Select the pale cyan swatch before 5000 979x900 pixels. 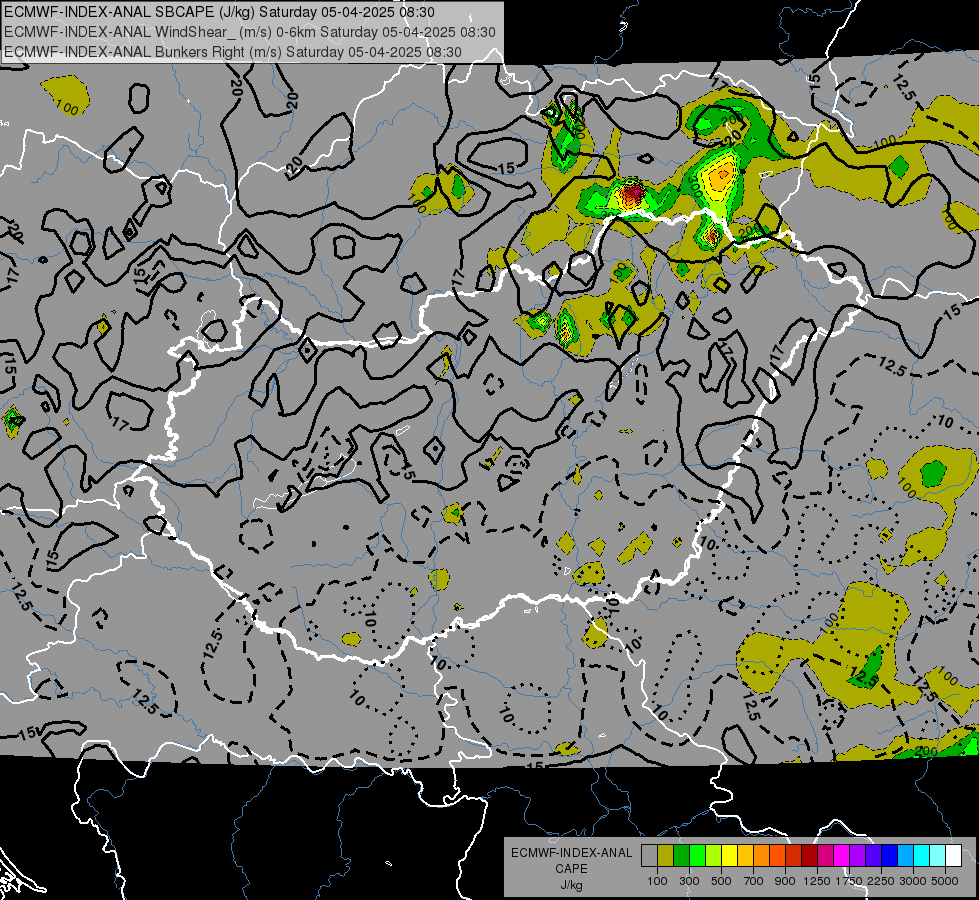938,856
